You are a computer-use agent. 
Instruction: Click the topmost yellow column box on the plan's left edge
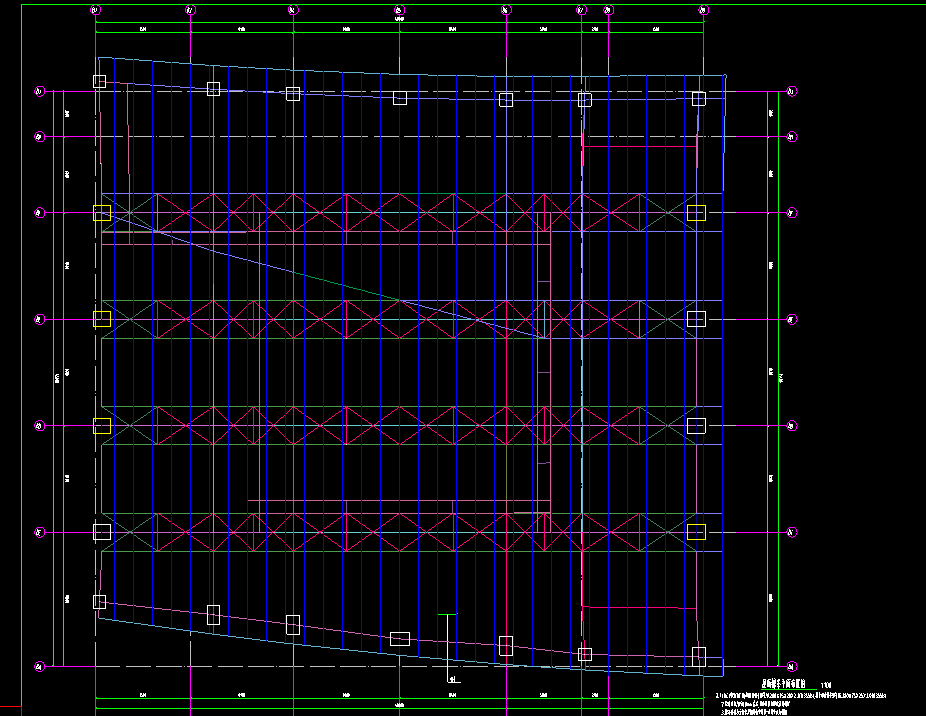coord(102,213)
